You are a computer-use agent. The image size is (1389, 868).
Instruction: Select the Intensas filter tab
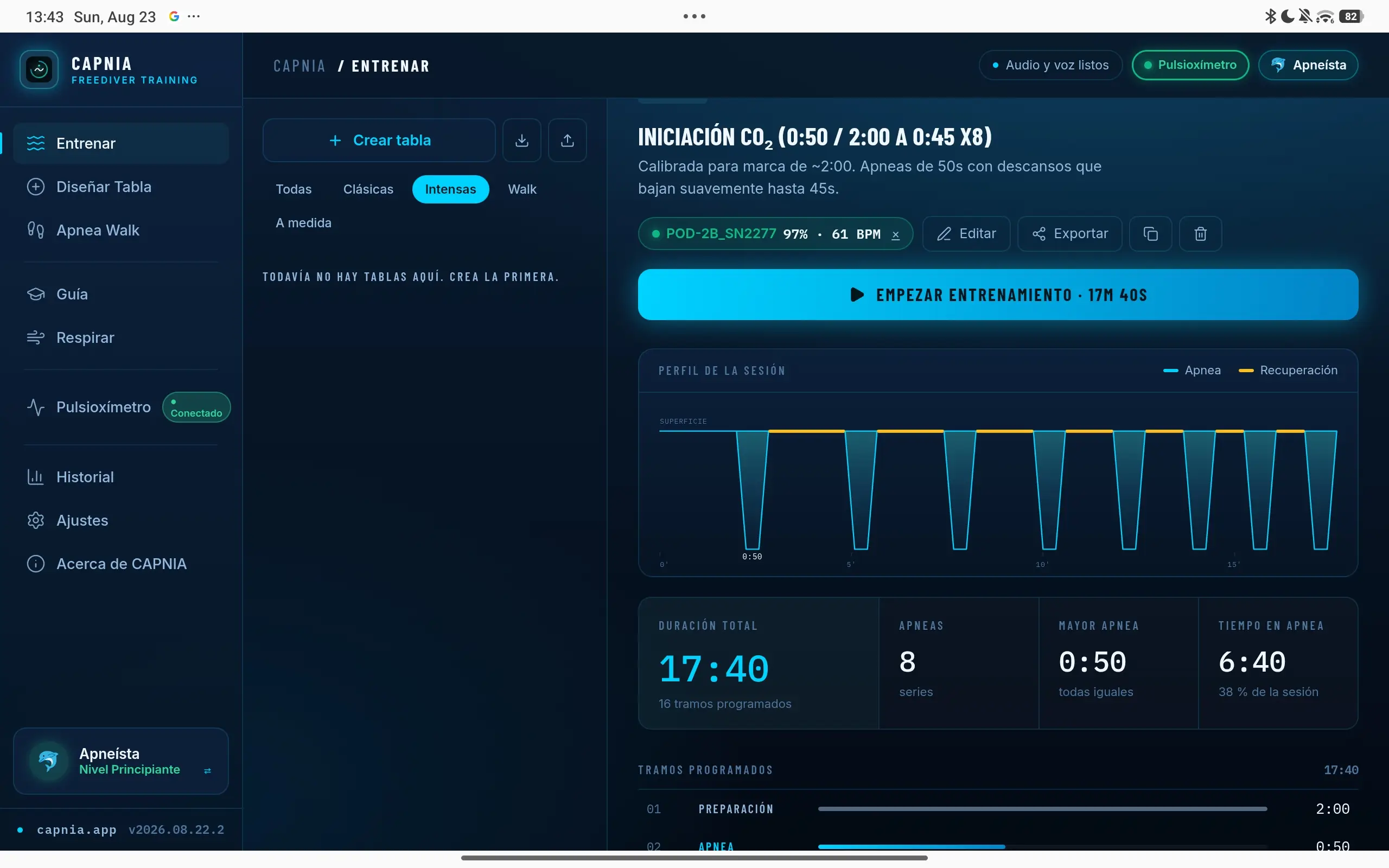[x=450, y=189]
